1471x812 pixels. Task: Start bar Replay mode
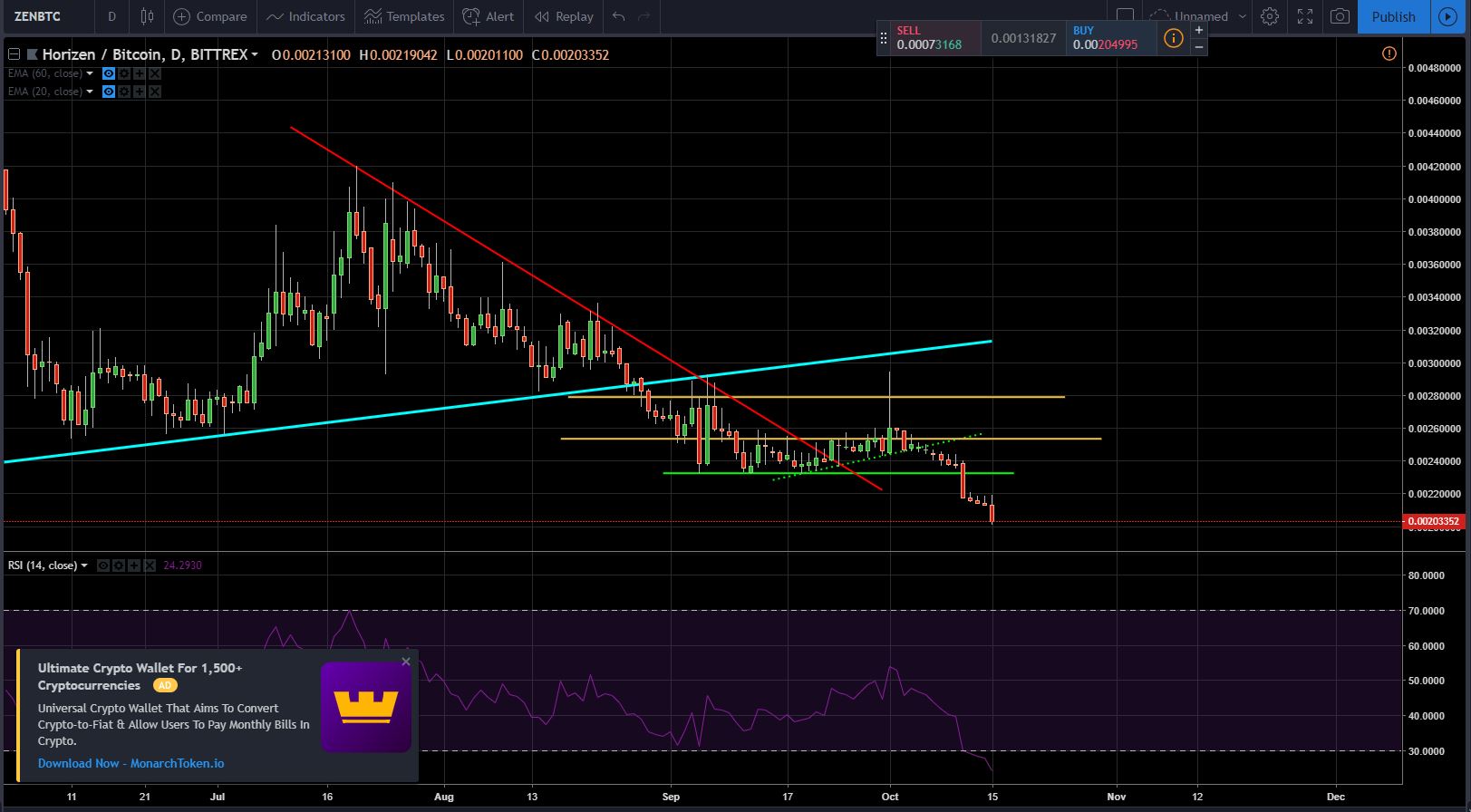pyautogui.click(x=564, y=16)
